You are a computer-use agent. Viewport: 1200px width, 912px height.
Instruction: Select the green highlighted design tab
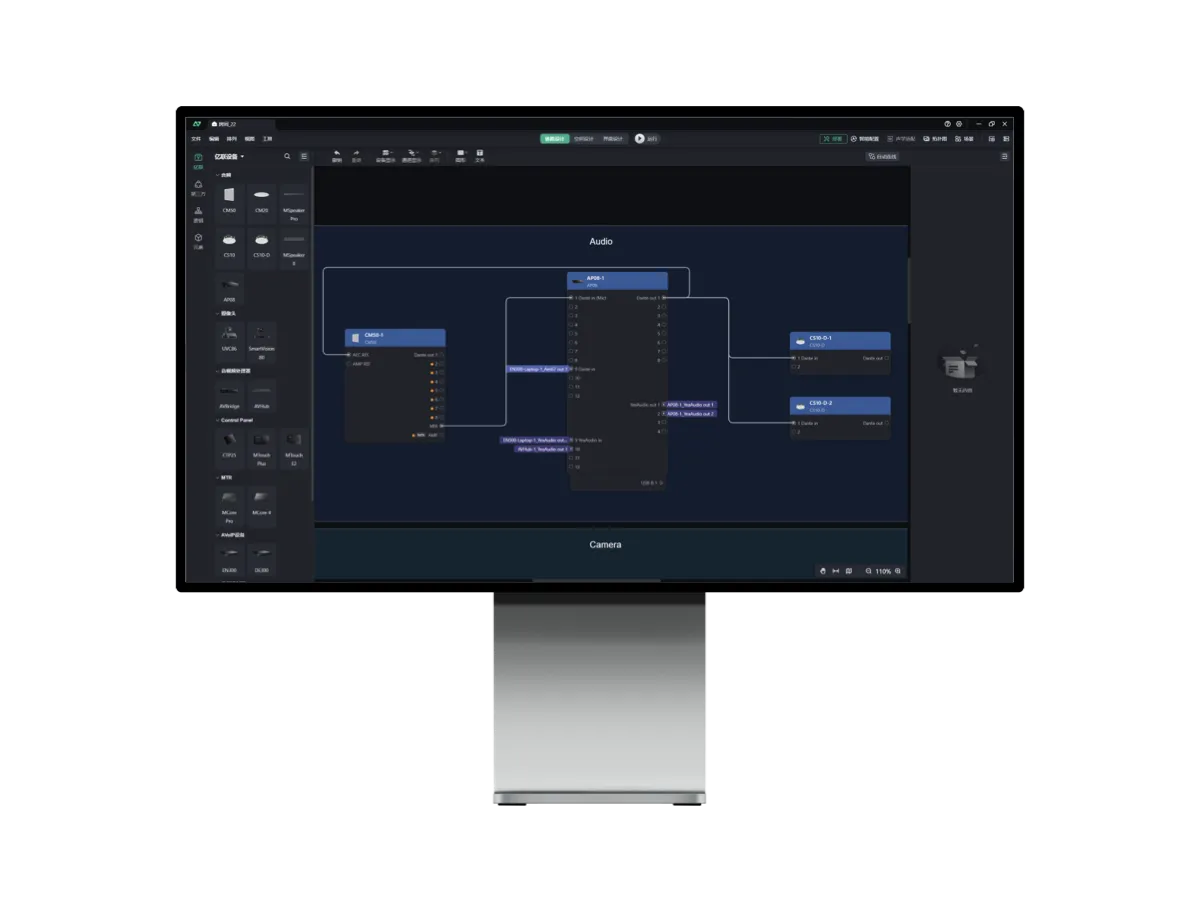tap(555, 139)
